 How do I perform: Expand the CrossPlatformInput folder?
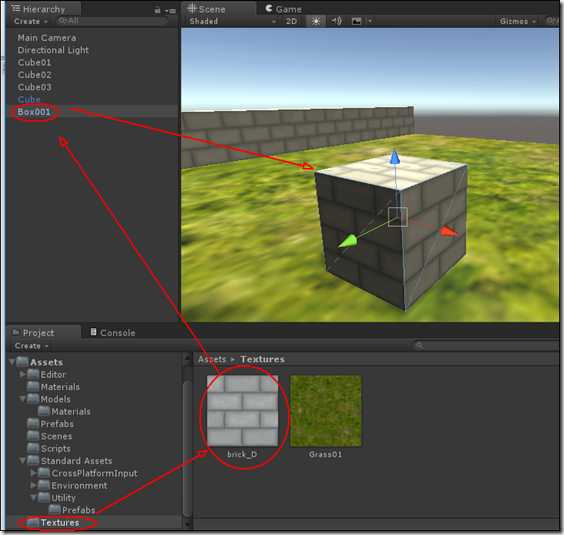33,473
